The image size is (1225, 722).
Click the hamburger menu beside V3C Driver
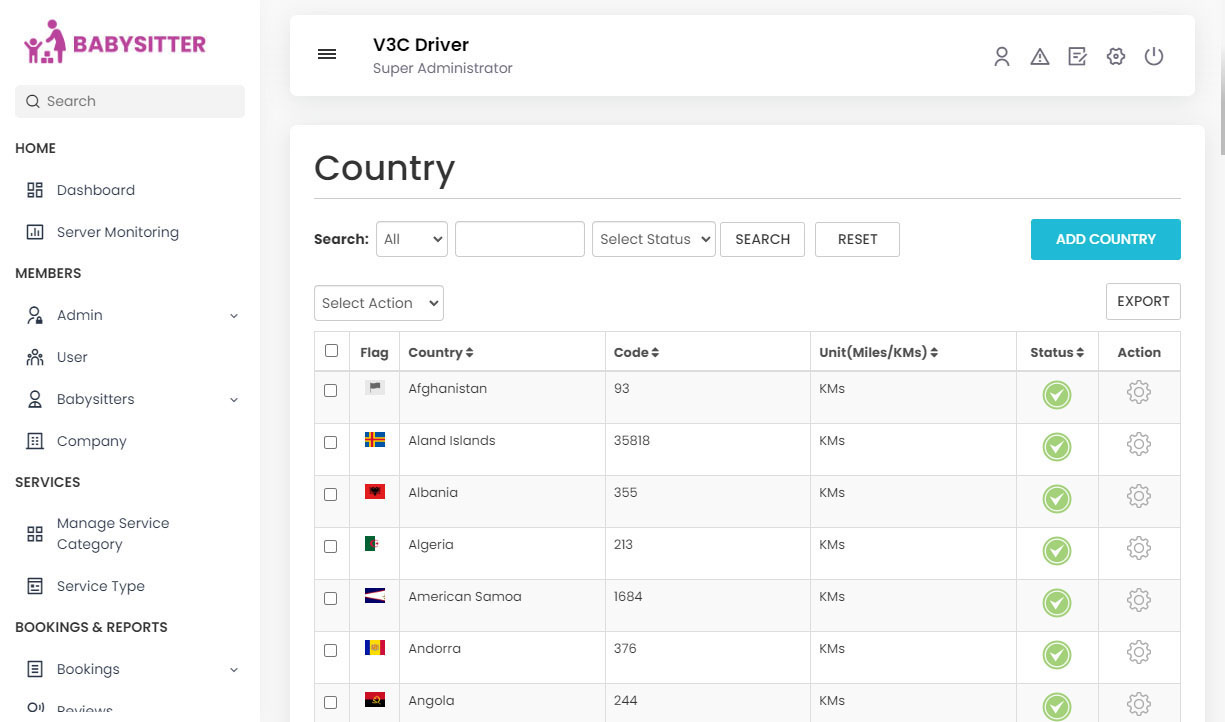[x=327, y=54]
